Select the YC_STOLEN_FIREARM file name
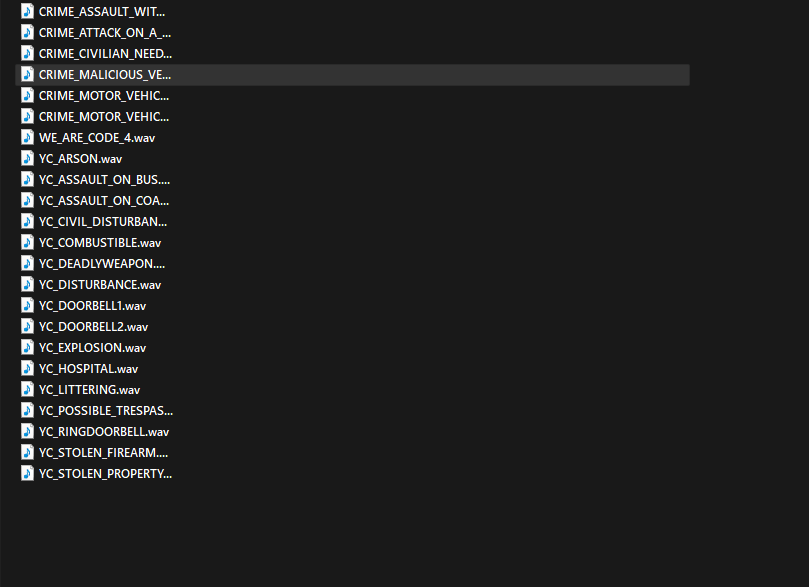The height and width of the screenshot is (587, 809). click(x=103, y=452)
